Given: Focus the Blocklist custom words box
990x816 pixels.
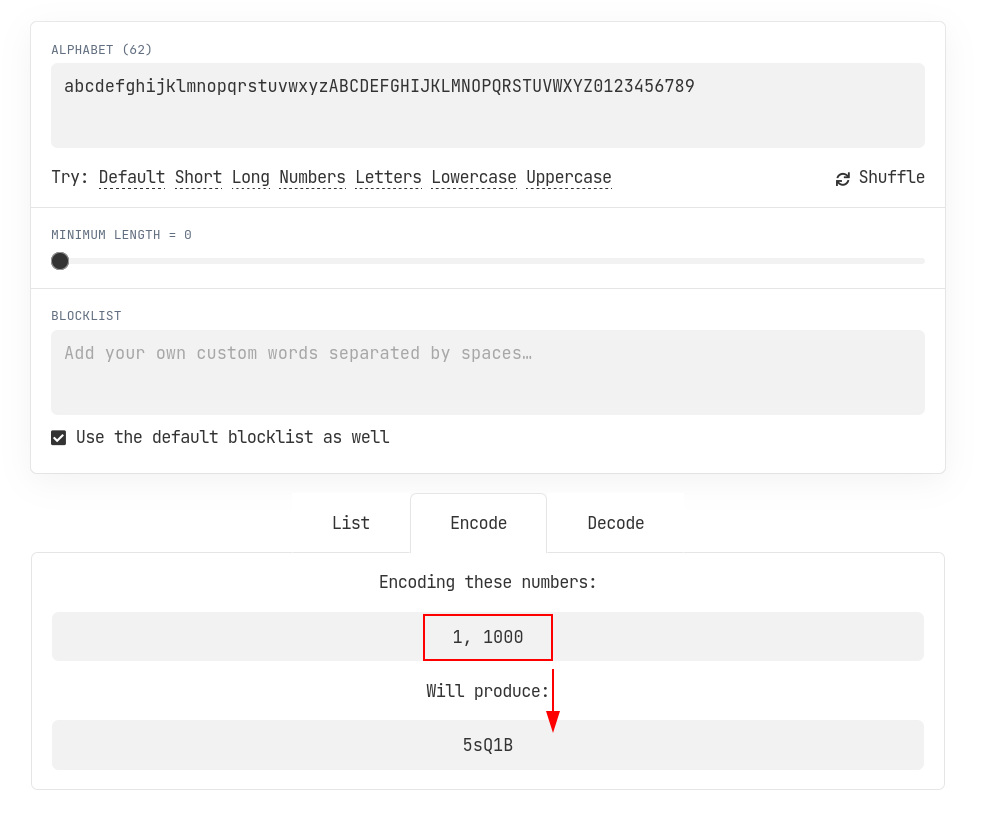Looking at the screenshot, I should [x=487, y=372].
